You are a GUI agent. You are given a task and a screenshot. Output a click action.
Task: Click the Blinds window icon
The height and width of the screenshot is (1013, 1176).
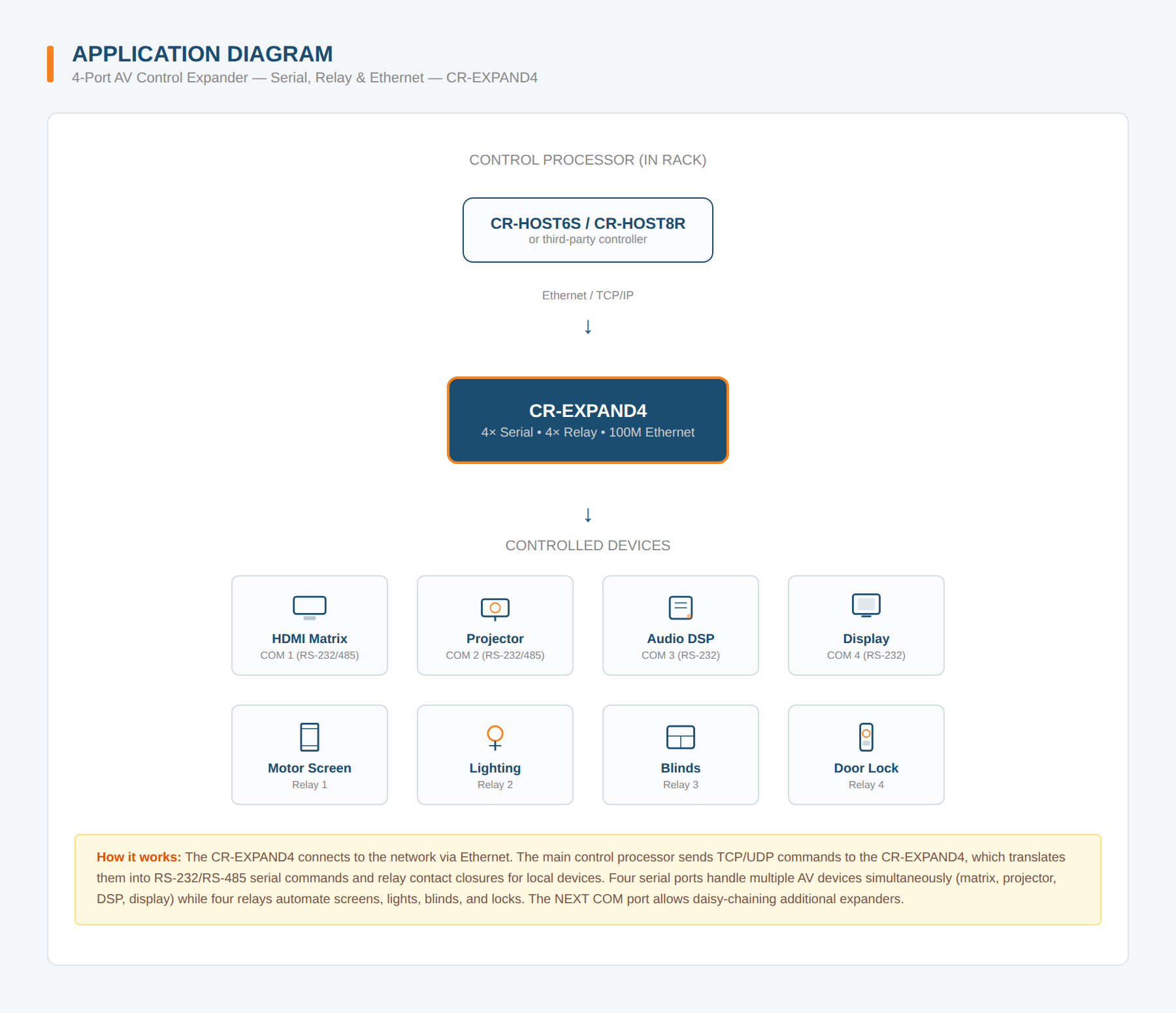[x=680, y=737]
